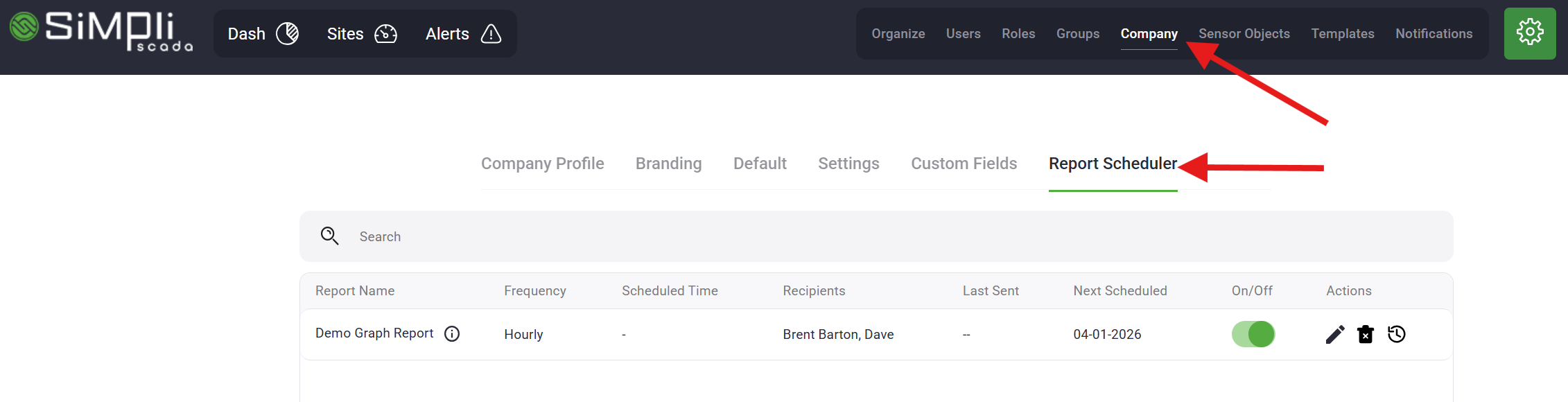
Task: Open the Sensor Objects menu item
Action: pyautogui.click(x=1244, y=34)
